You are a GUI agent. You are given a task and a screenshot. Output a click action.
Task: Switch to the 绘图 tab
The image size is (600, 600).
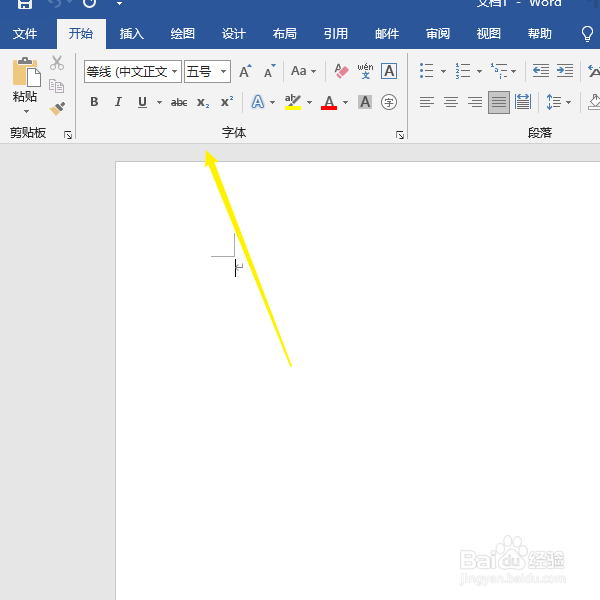point(183,34)
